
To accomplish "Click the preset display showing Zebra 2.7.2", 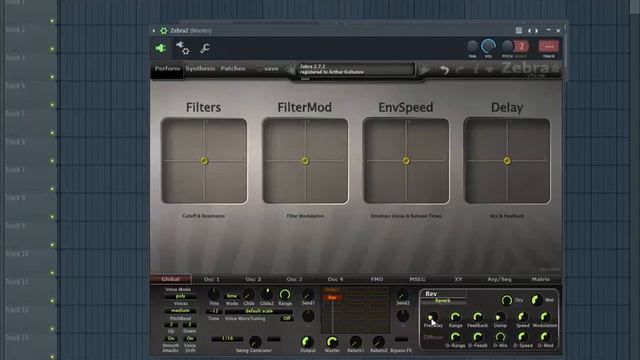I will coord(356,69).
